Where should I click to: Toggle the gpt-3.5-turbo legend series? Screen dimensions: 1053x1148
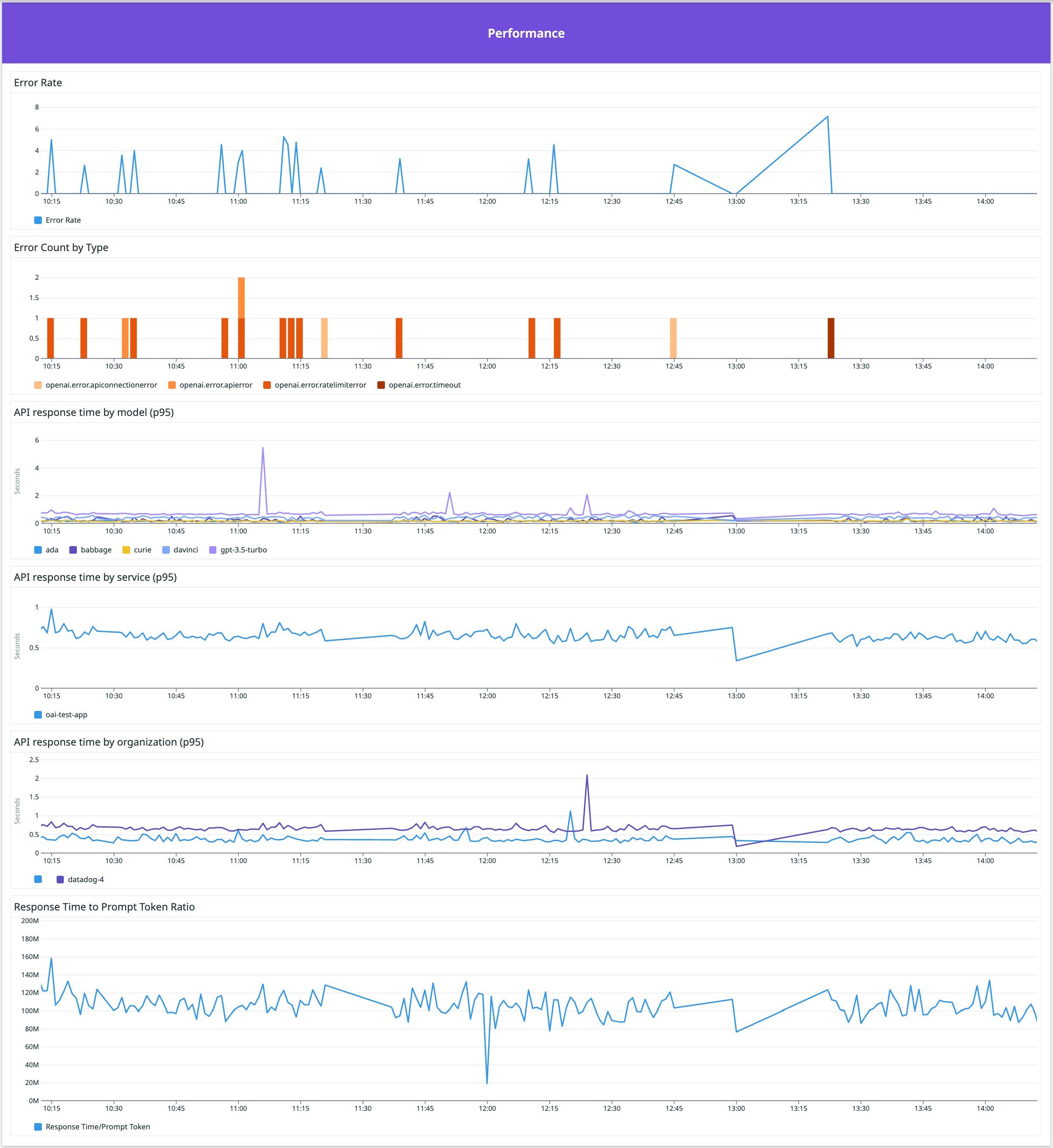coord(243,549)
